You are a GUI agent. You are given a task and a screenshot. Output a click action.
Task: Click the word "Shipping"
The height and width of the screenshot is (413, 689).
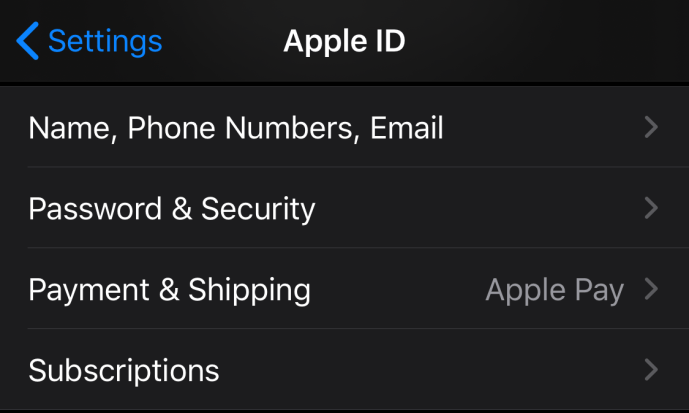(249, 290)
